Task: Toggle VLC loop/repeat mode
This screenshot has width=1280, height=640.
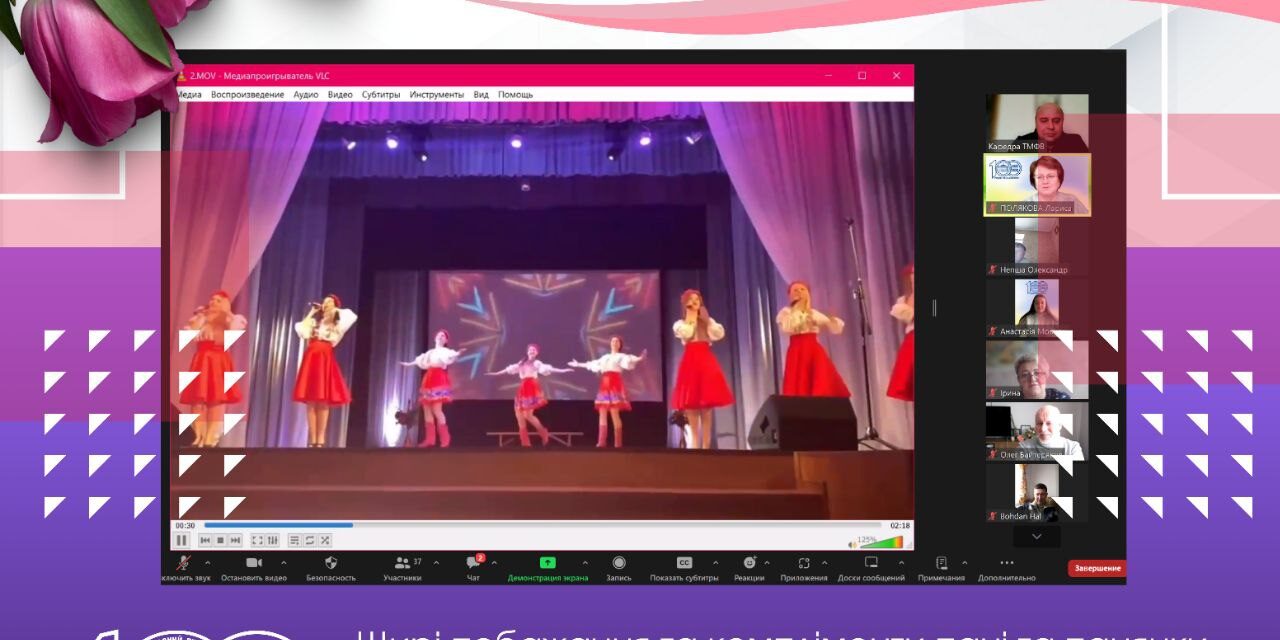Action: [309, 540]
